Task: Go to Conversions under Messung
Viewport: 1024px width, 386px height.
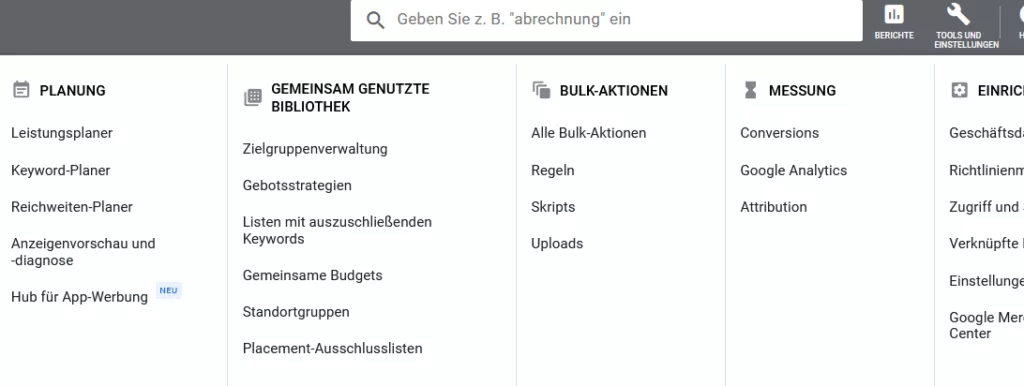Action: (x=779, y=133)
